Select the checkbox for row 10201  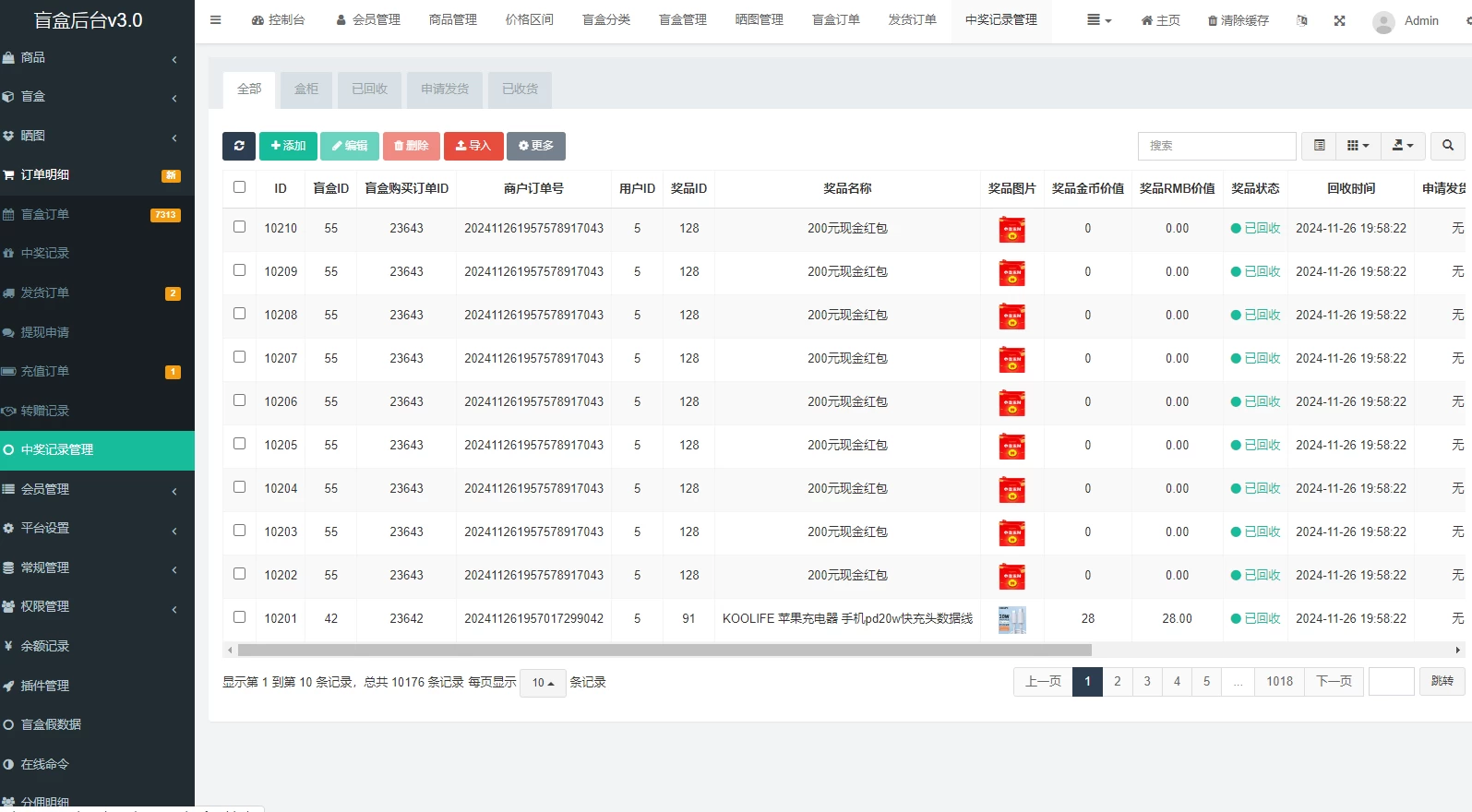tap(240, 617)
